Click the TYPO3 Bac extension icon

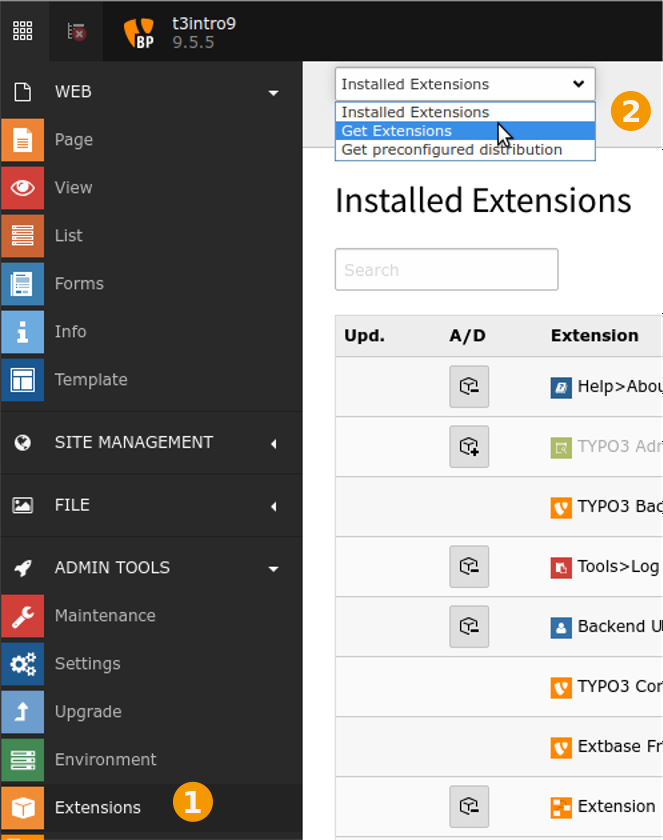(x=561, y=508)
